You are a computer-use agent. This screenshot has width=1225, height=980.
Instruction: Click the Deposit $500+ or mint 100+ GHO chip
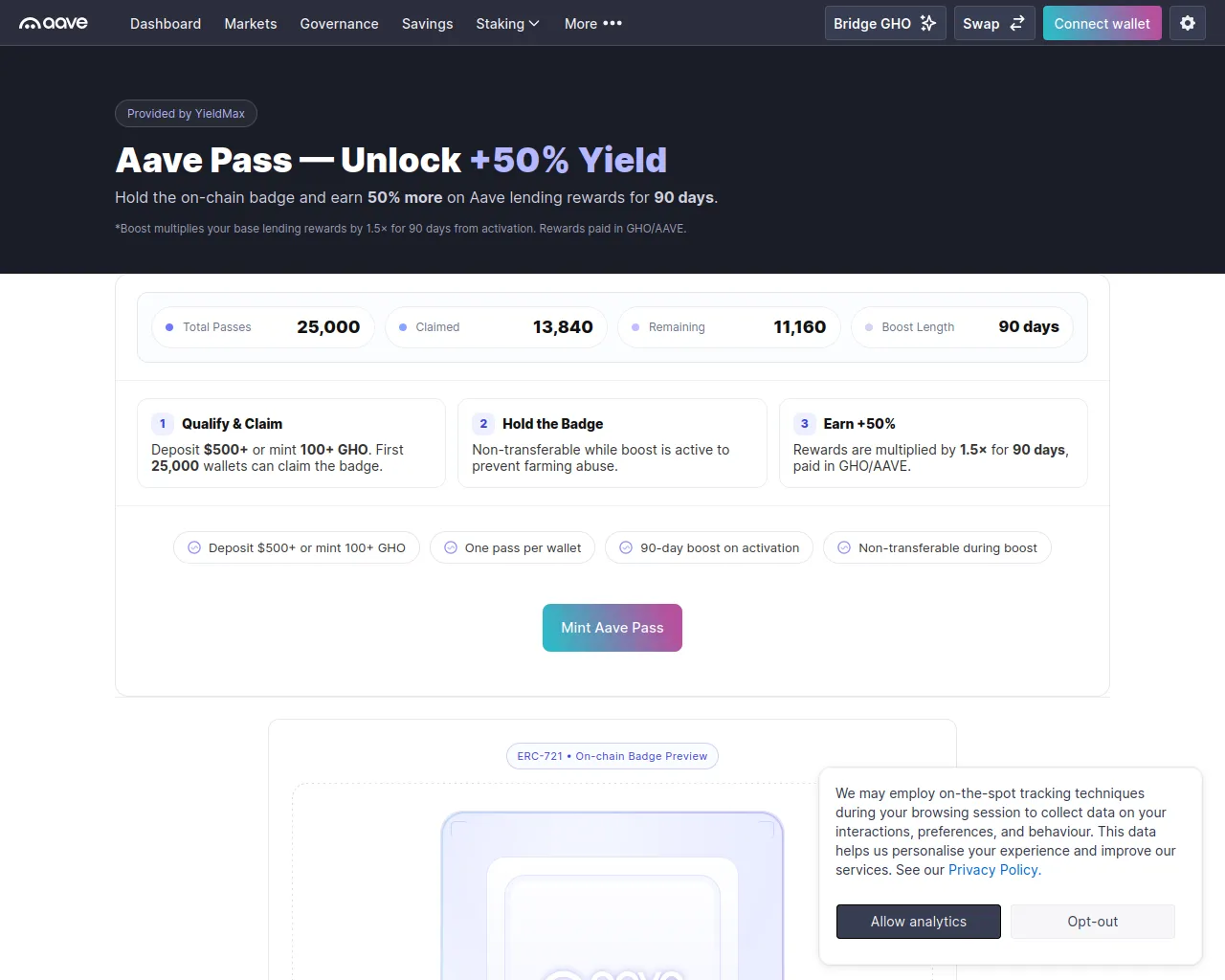click(297, 547)
